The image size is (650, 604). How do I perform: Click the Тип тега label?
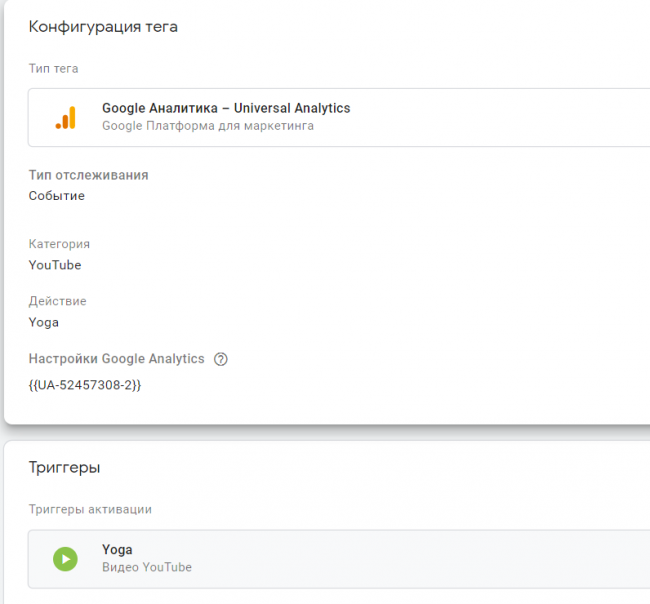[x=53, y=69]
